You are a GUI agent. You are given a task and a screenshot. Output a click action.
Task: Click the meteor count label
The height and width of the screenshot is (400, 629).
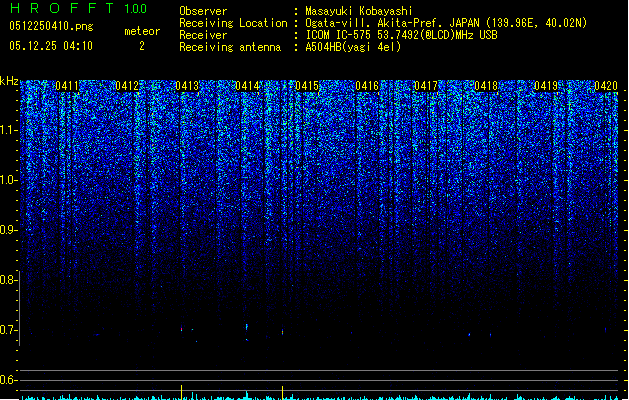[x=142, y=31]
